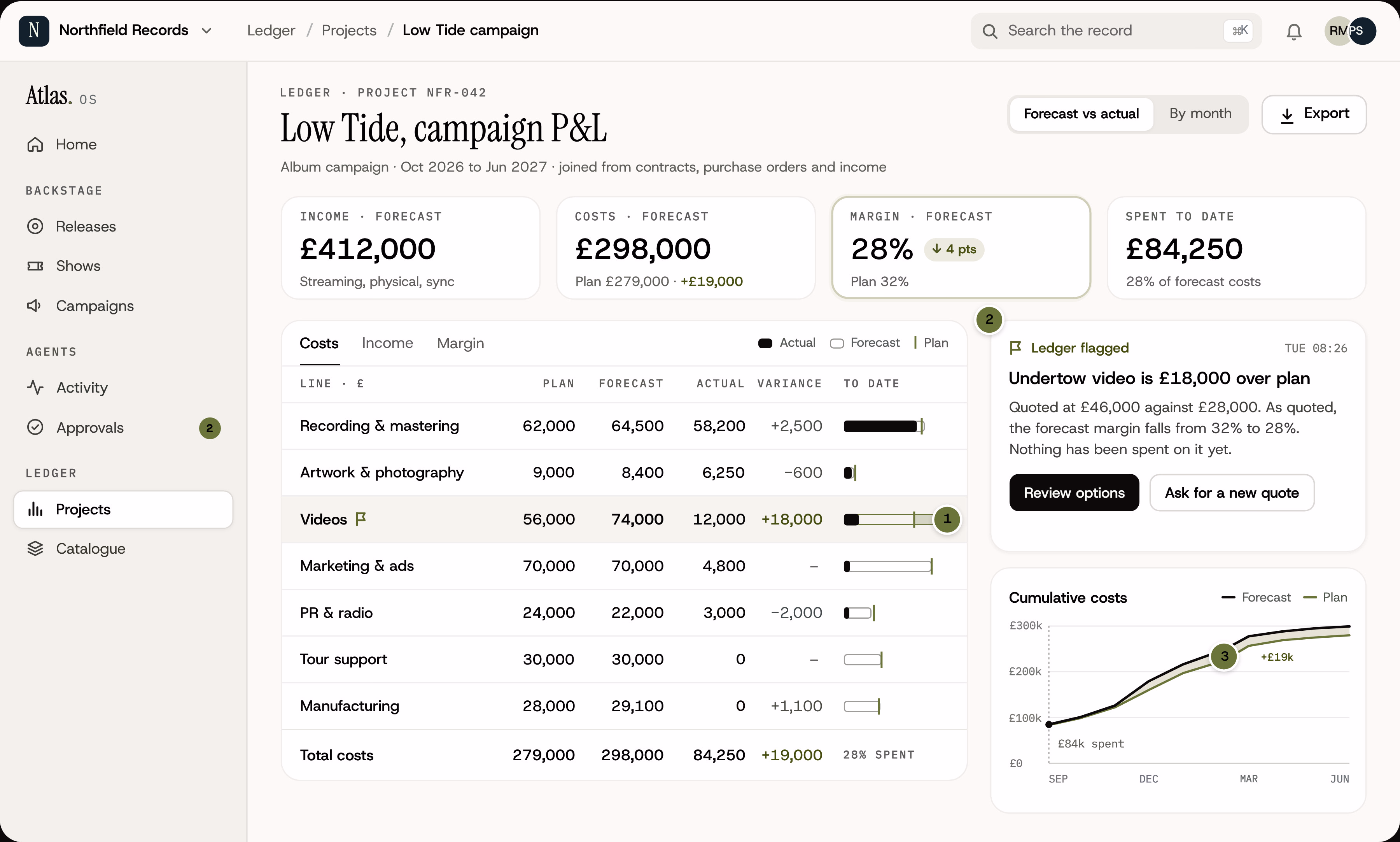
Task: Click the Income forecast £412,000 card
Action: click(x=411, y=248)
